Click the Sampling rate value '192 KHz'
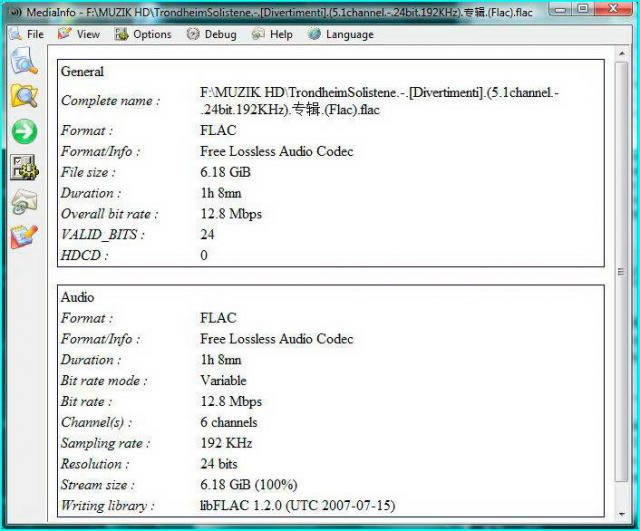Viewport: 640px width, 531px height. pos(226,443)
